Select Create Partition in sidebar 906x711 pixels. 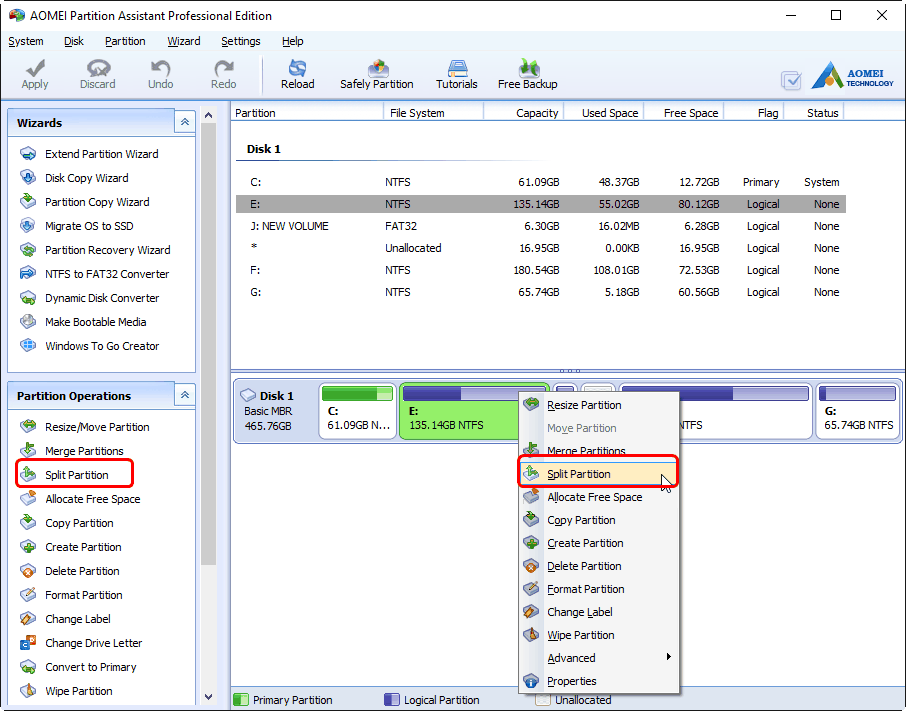click(x=70, y=547)
